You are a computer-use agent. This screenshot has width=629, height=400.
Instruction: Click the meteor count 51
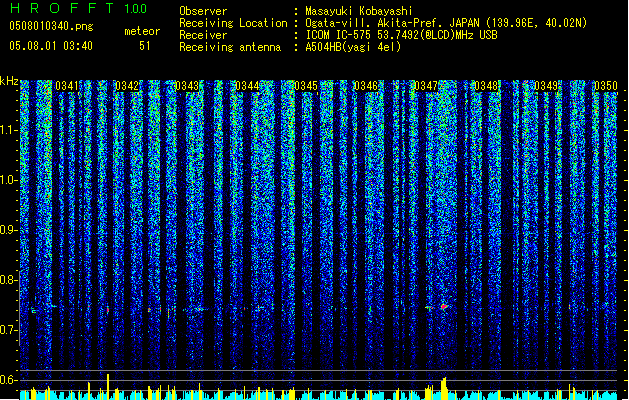(x=145, y=46)
